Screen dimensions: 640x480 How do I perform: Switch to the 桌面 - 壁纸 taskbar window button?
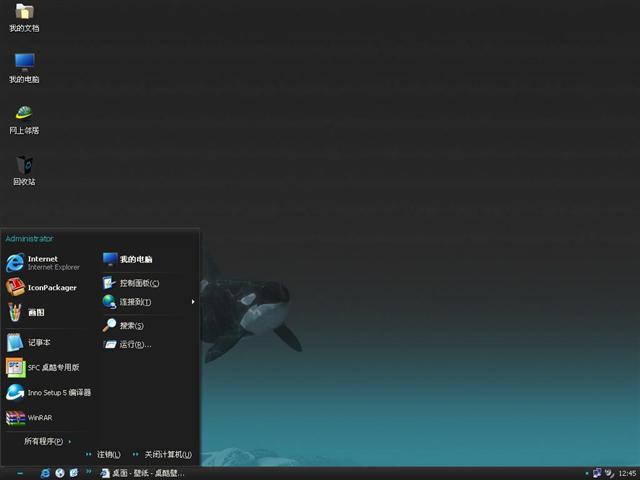(143, 473)
